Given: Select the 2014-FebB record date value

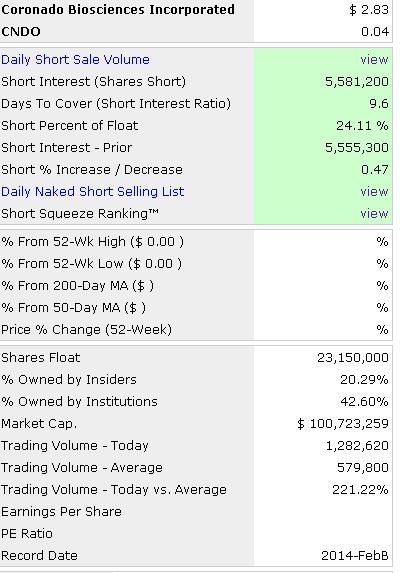Looking at the screenshot, I should point(355,555).
